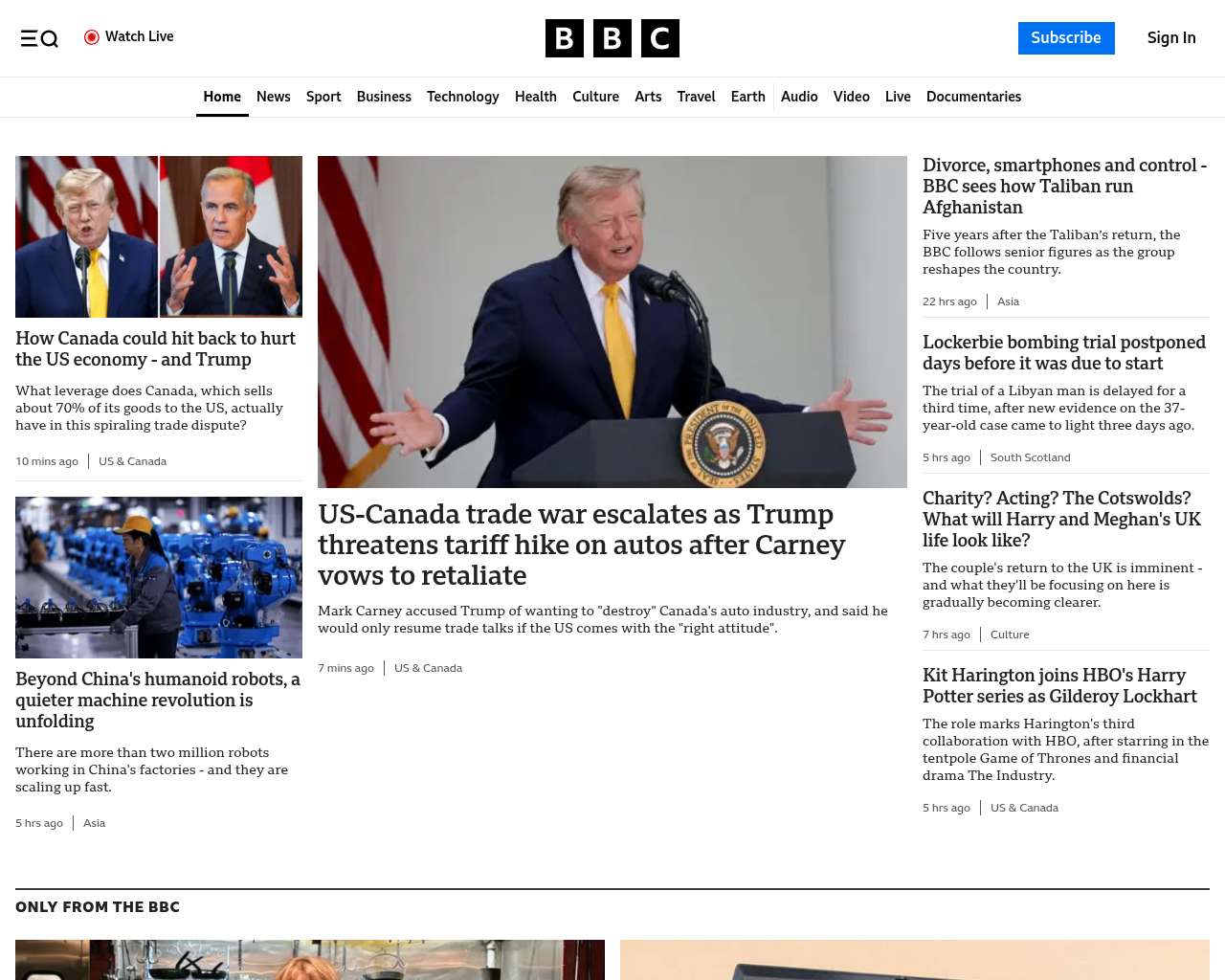Switch to the Technology section
The width and height of the screenshot is (1225, 980).
pyautogui.click(x=463, y=97)
